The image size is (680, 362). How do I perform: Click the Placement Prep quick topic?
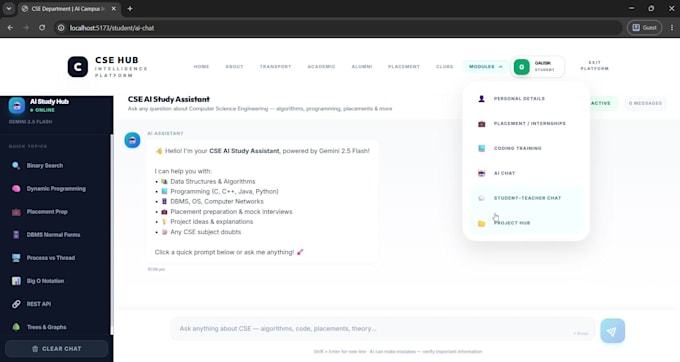coord(56,212)
